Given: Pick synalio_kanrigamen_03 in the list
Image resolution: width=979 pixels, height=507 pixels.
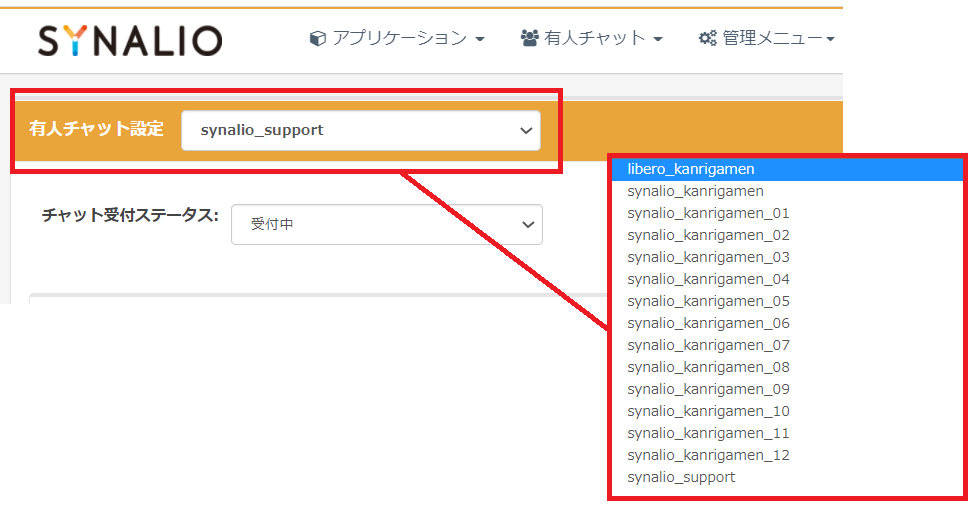Looking at the screenshot, I should point(787,257).
